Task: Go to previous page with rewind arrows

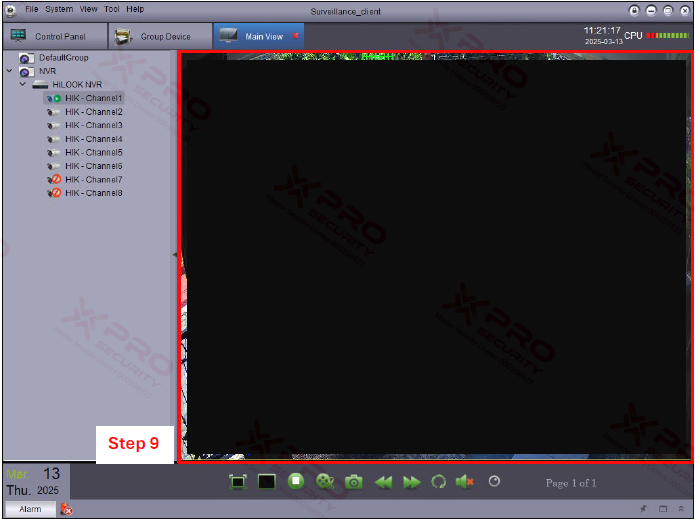Action: (x=383, y=482)
